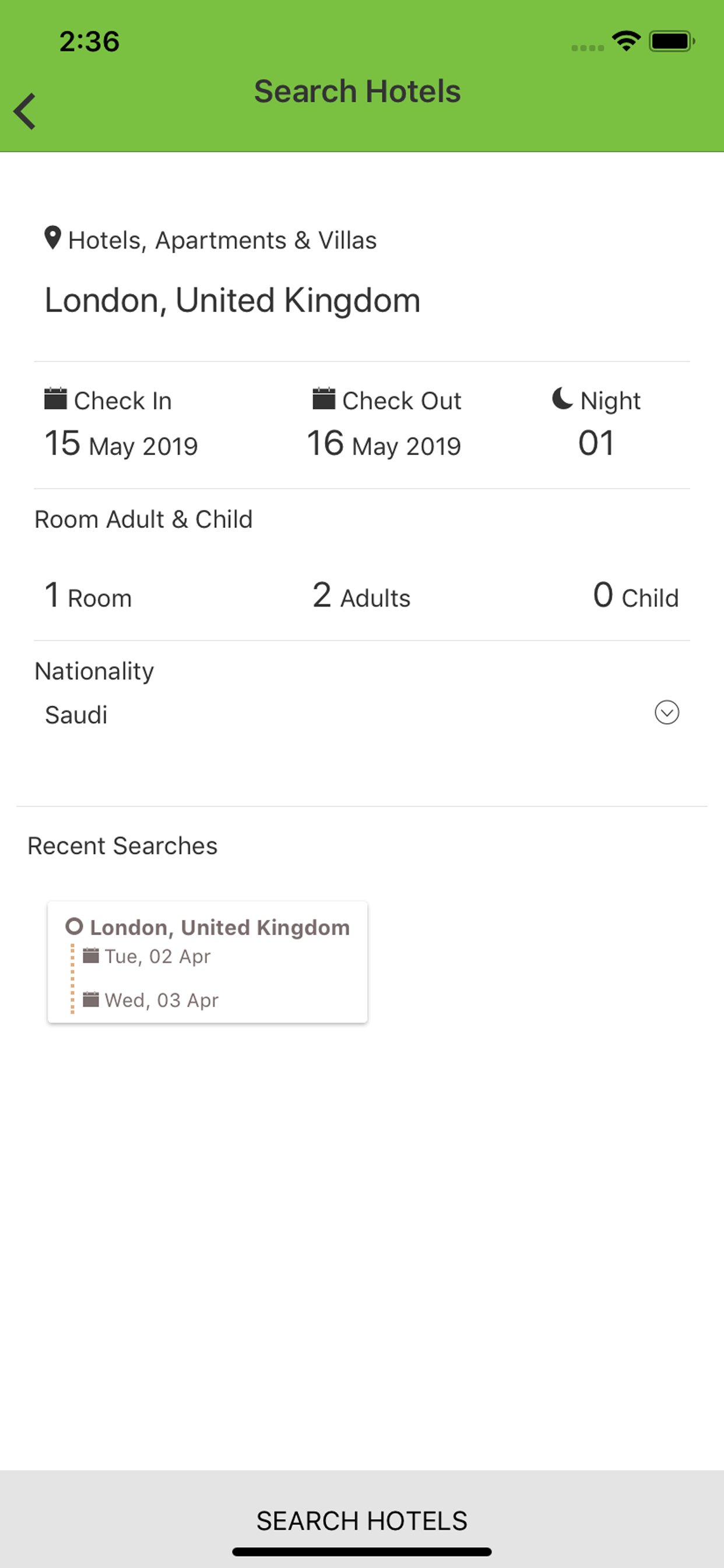Tap the Night moon icon
Viewport: 724px width, 1568px height.
coord(562,398)
